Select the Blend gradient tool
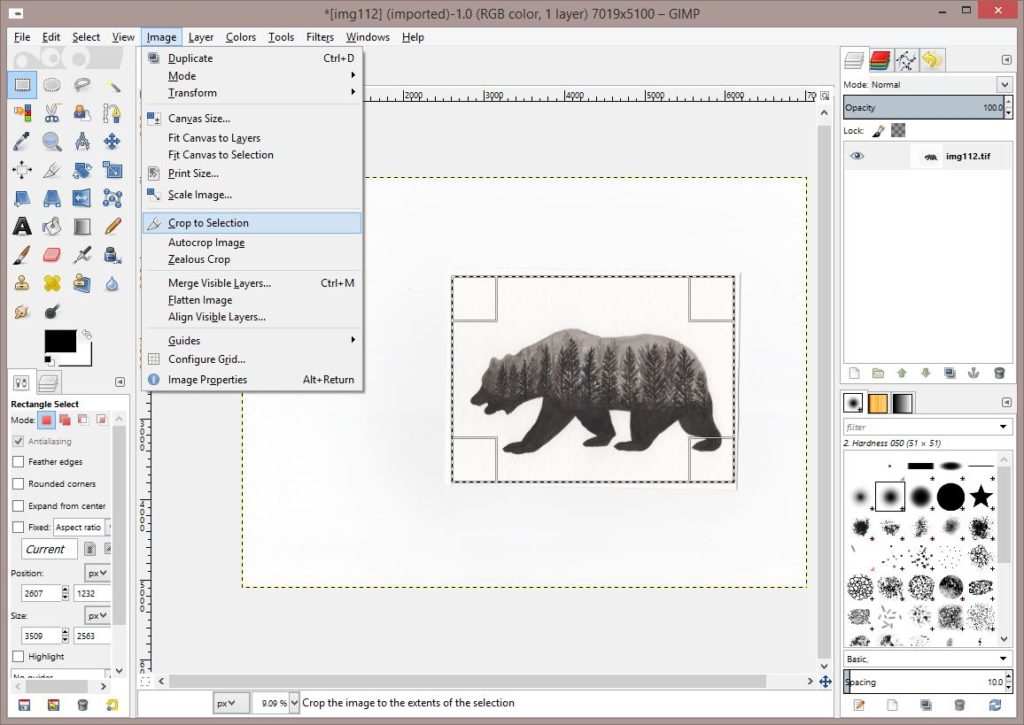This screenshot has width=1024, height=725. tap(82, 226)
